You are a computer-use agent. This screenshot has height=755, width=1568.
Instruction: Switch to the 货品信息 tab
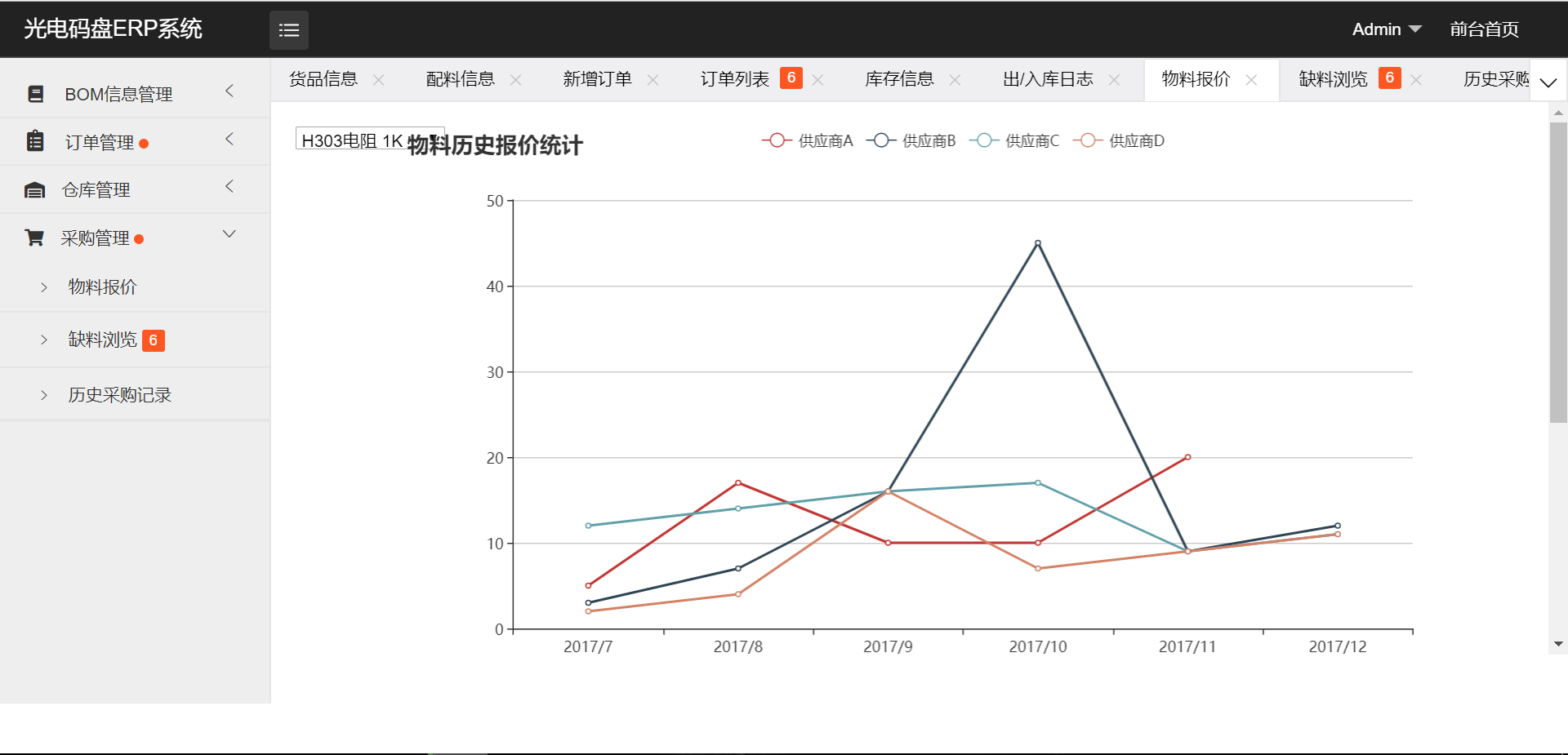pos(322,78)
